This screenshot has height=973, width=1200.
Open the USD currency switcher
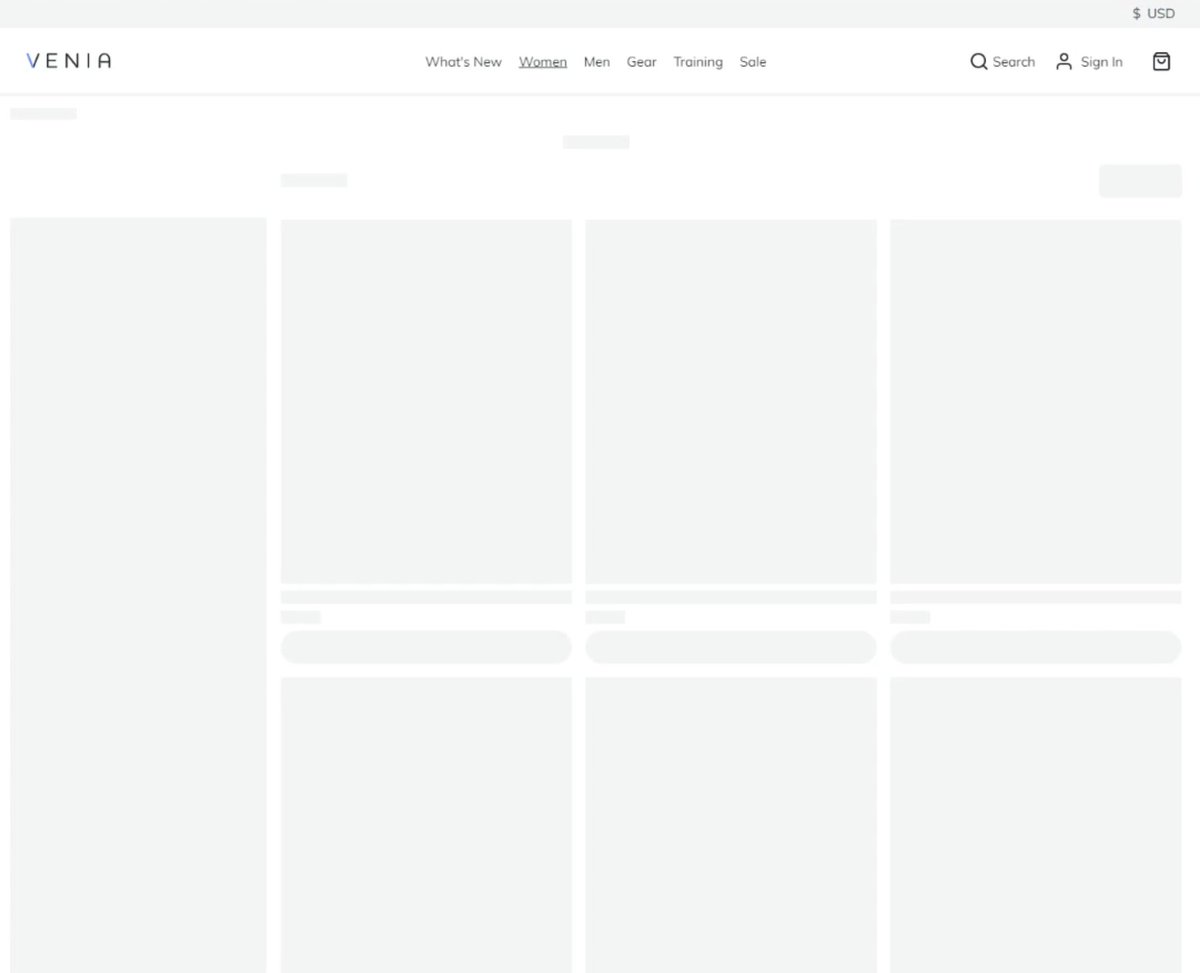coord(1154,14)
